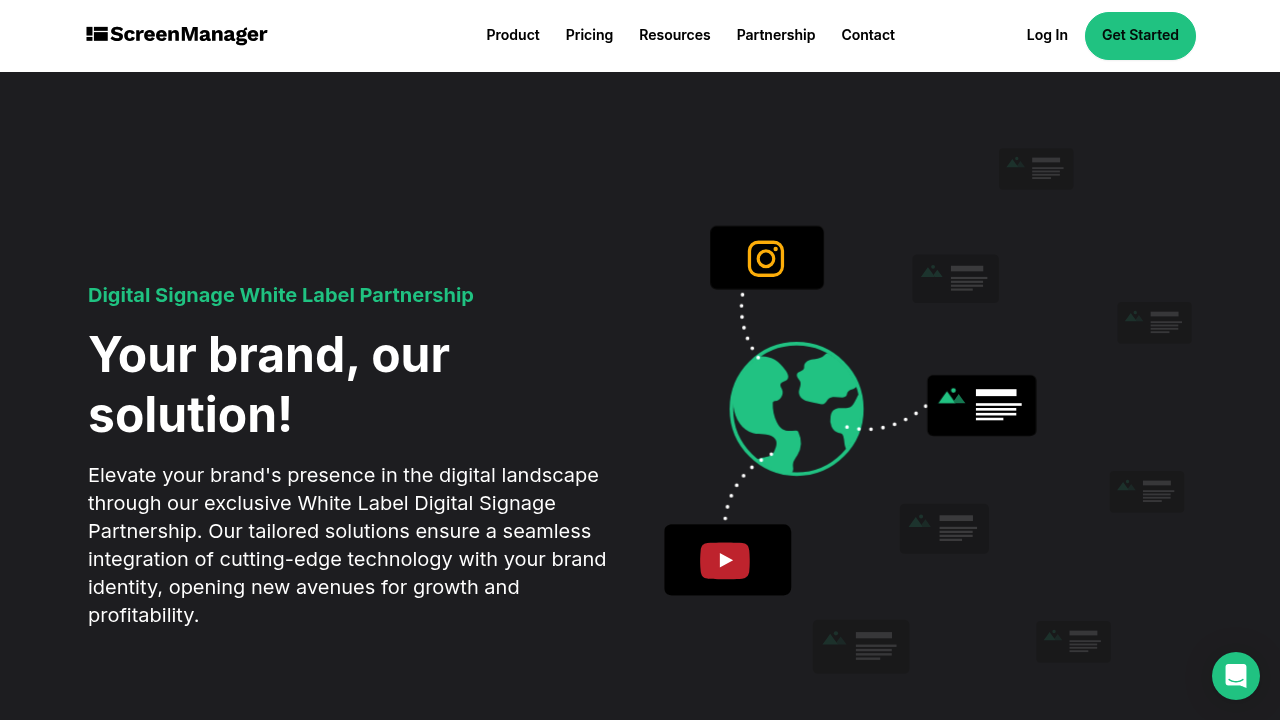Click the Instagram icon card
Screen dimensions: 1280x720
click(767, 258)
